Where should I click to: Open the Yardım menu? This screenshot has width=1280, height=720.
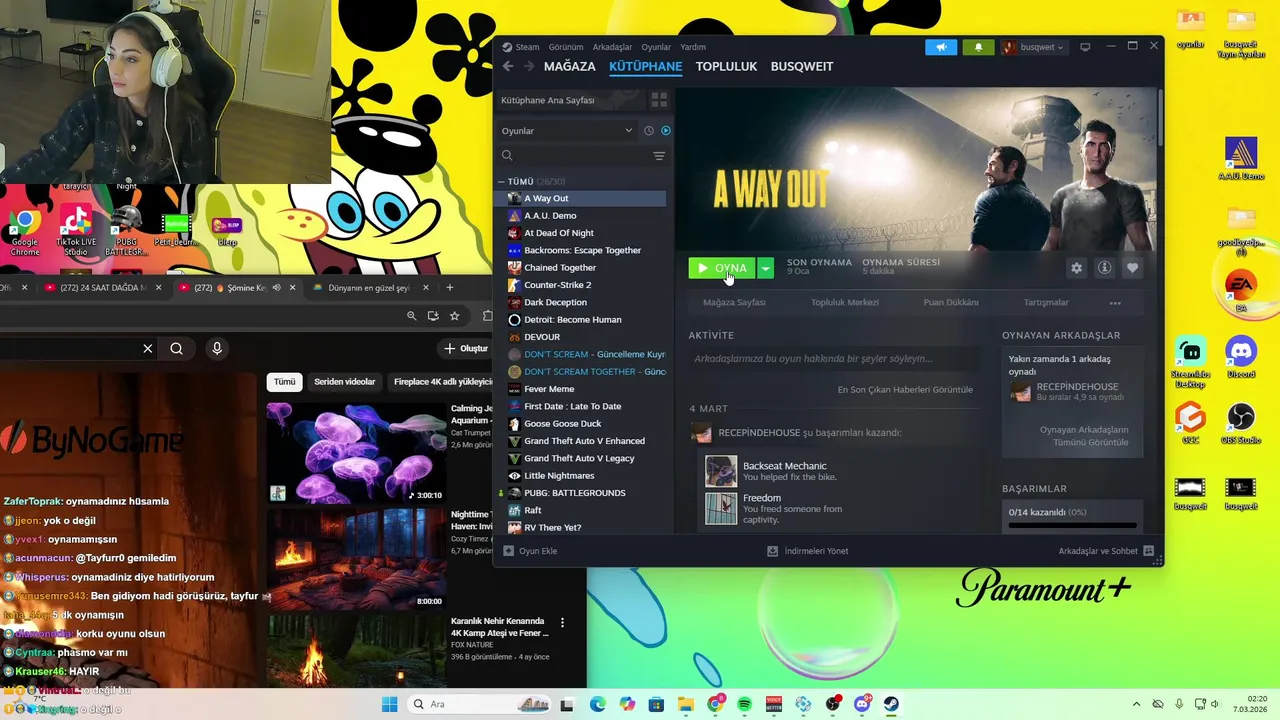pos(693,47)
